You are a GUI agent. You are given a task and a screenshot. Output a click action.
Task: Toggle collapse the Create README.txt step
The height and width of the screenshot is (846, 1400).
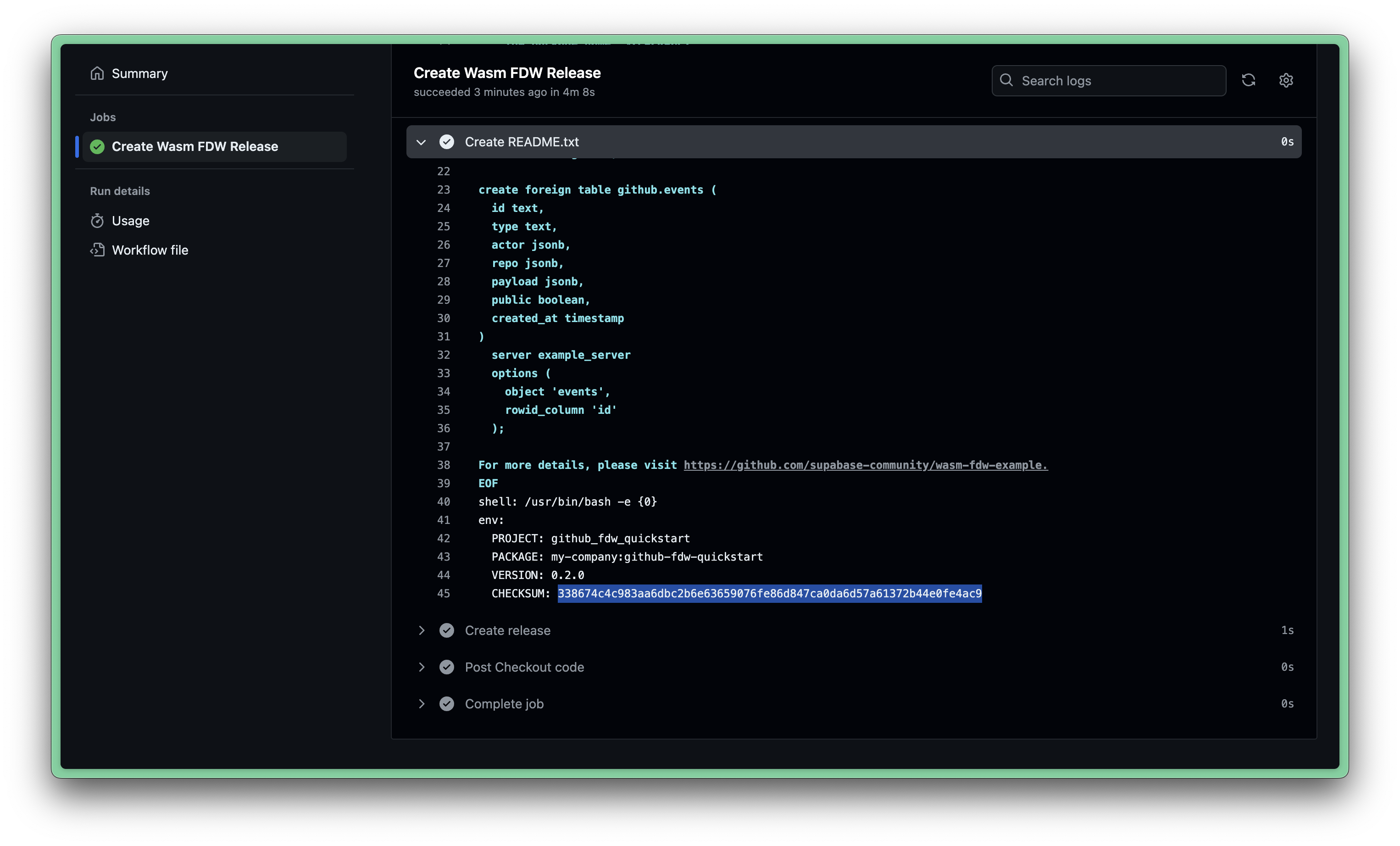coord(420,141)
